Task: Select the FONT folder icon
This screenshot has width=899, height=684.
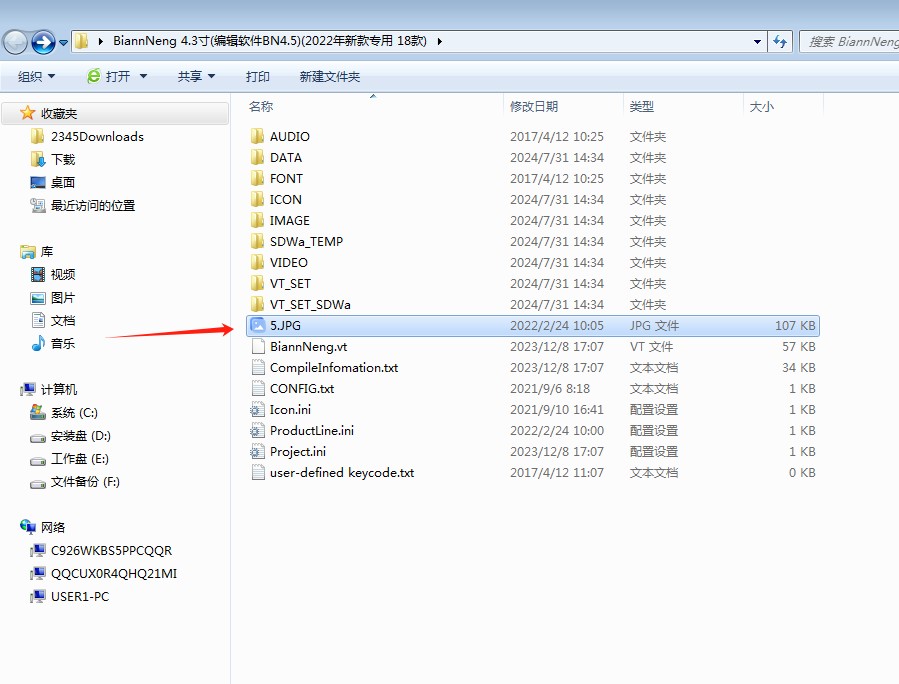Action: tap(257, 178)
